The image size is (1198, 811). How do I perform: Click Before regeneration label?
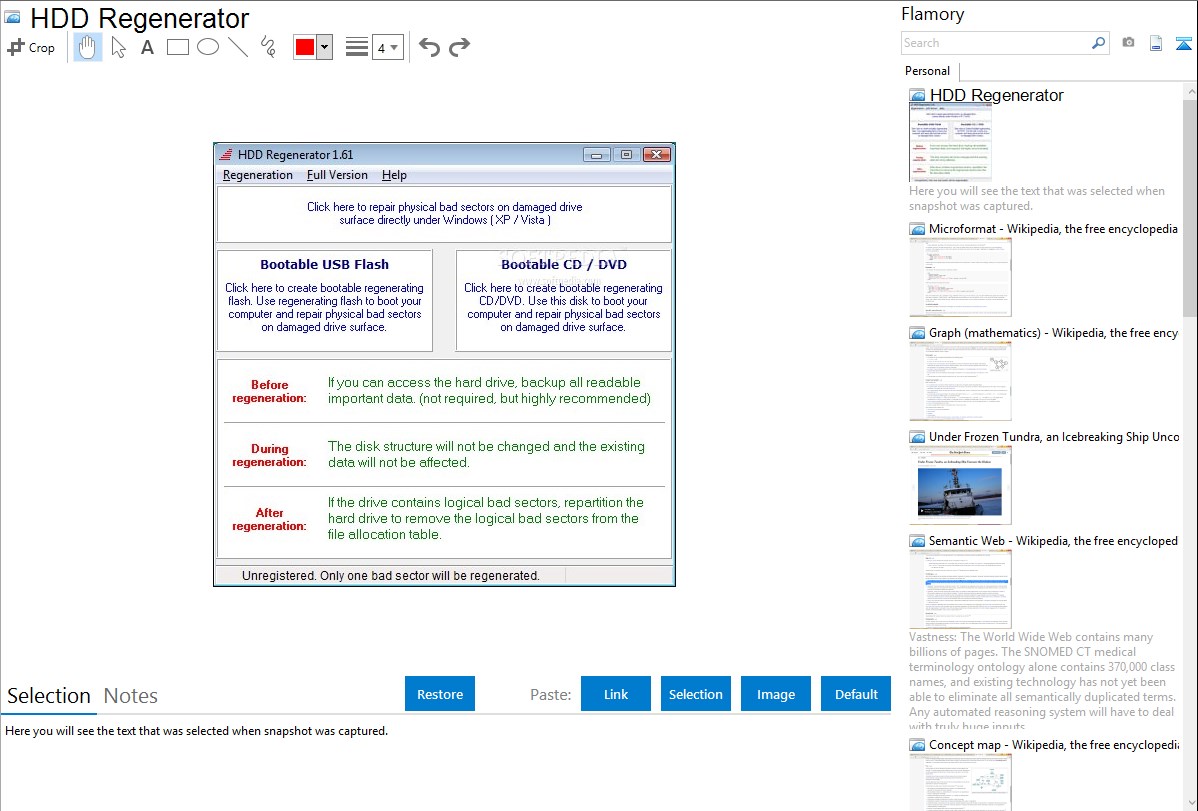click(x=269, y=391)
